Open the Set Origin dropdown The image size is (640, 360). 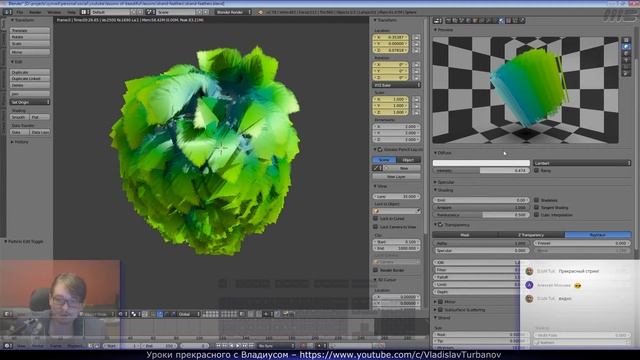pyautogui.click(x=30, y=102)
